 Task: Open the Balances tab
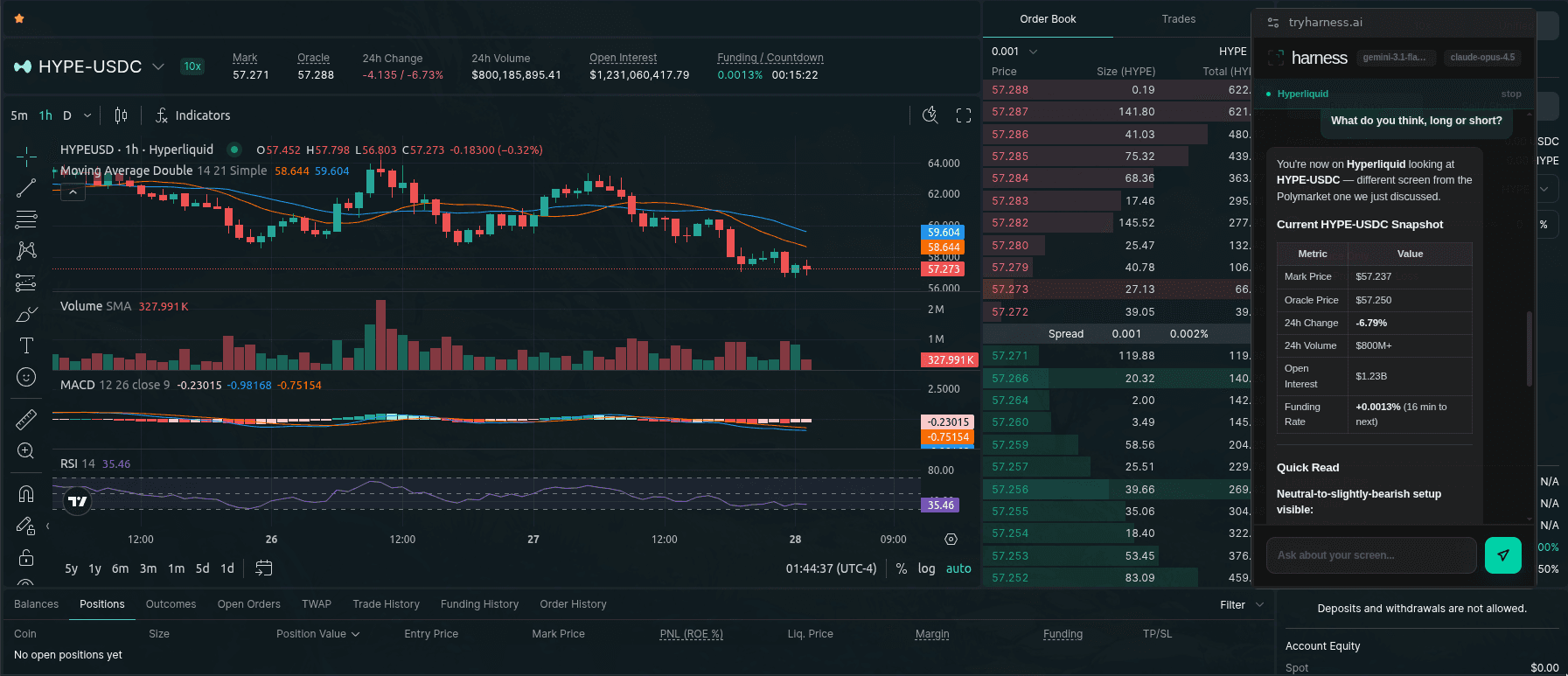coord(36,604)
